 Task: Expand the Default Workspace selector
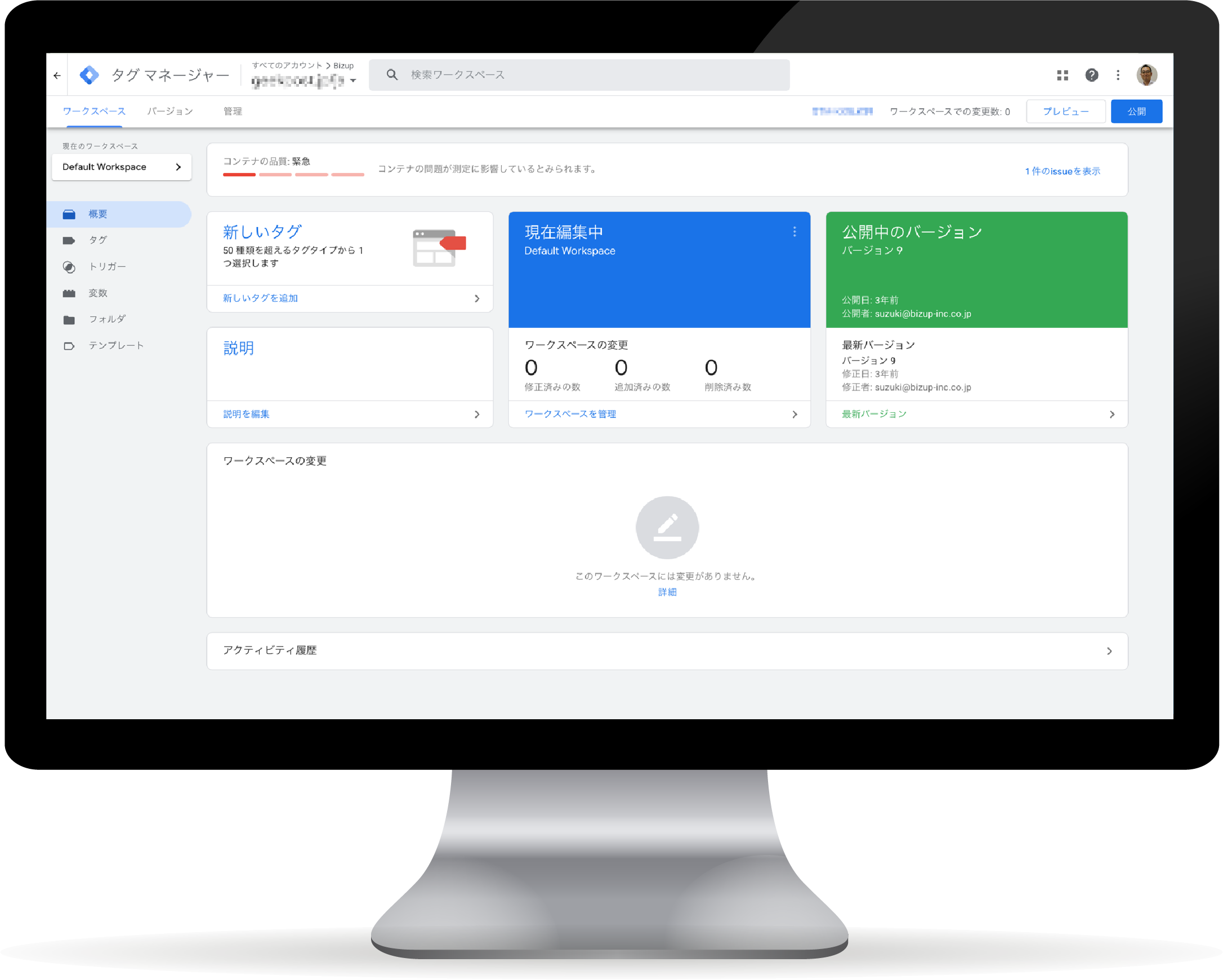[x=122, y=167]
